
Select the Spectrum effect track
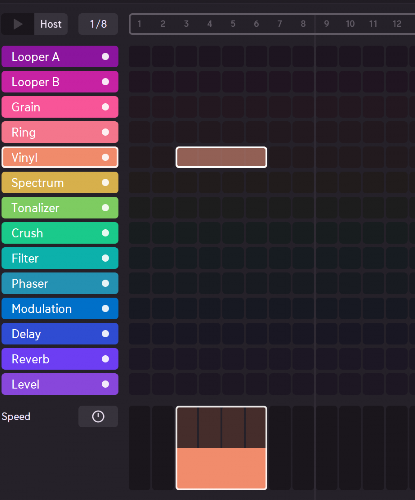[x=60, y=183]
